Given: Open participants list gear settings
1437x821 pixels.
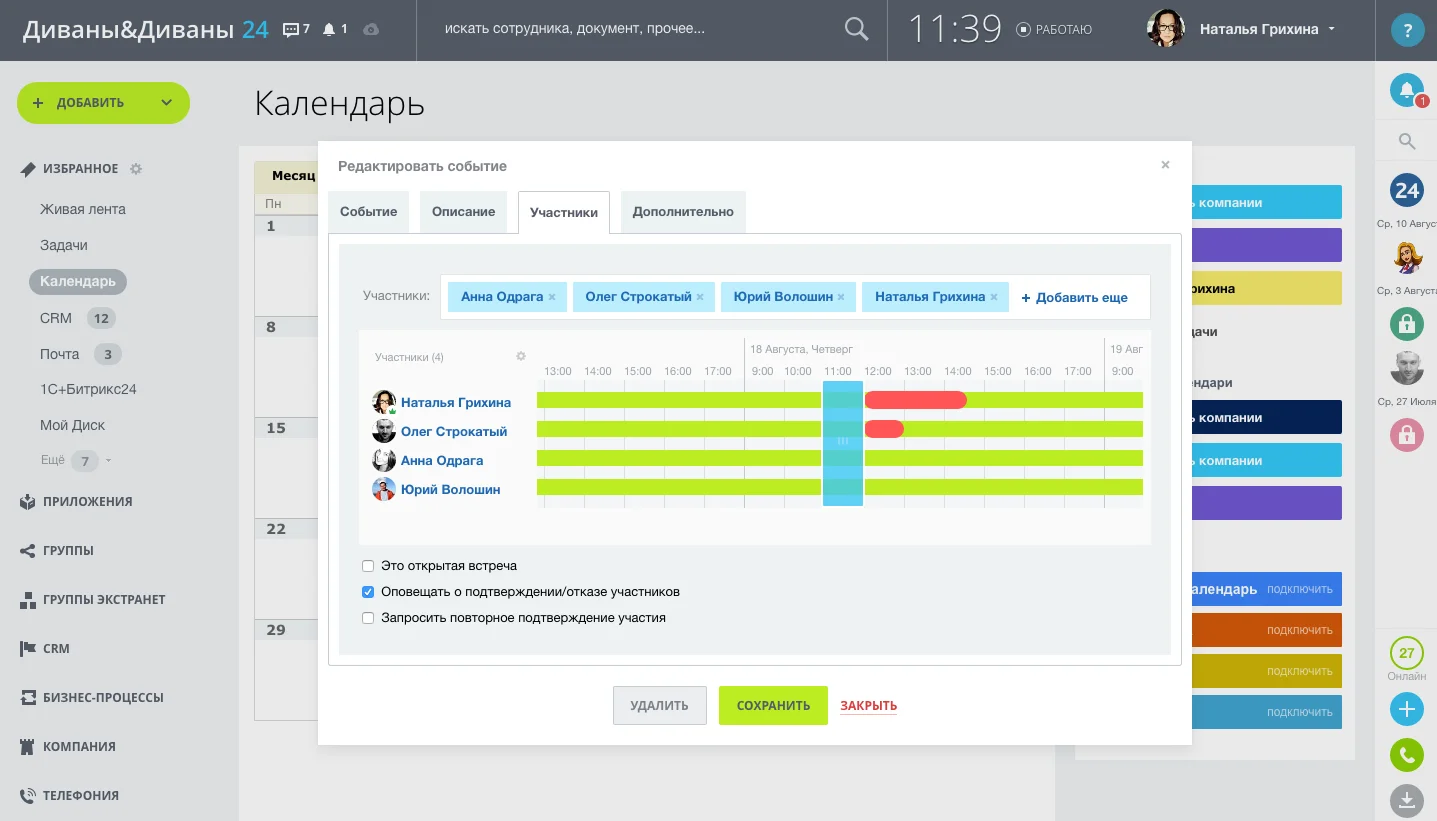Looking at the screenshot, I should [521, 356].
